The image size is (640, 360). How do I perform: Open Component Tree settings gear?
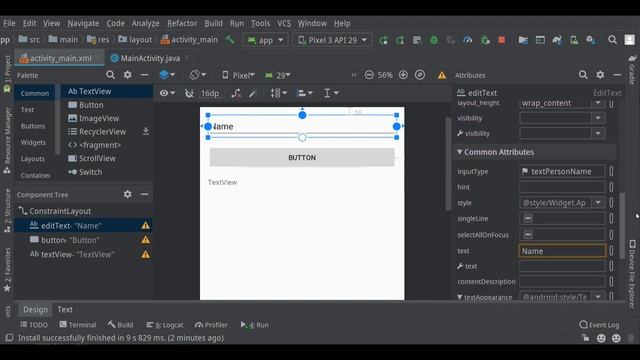pos(128,195)
